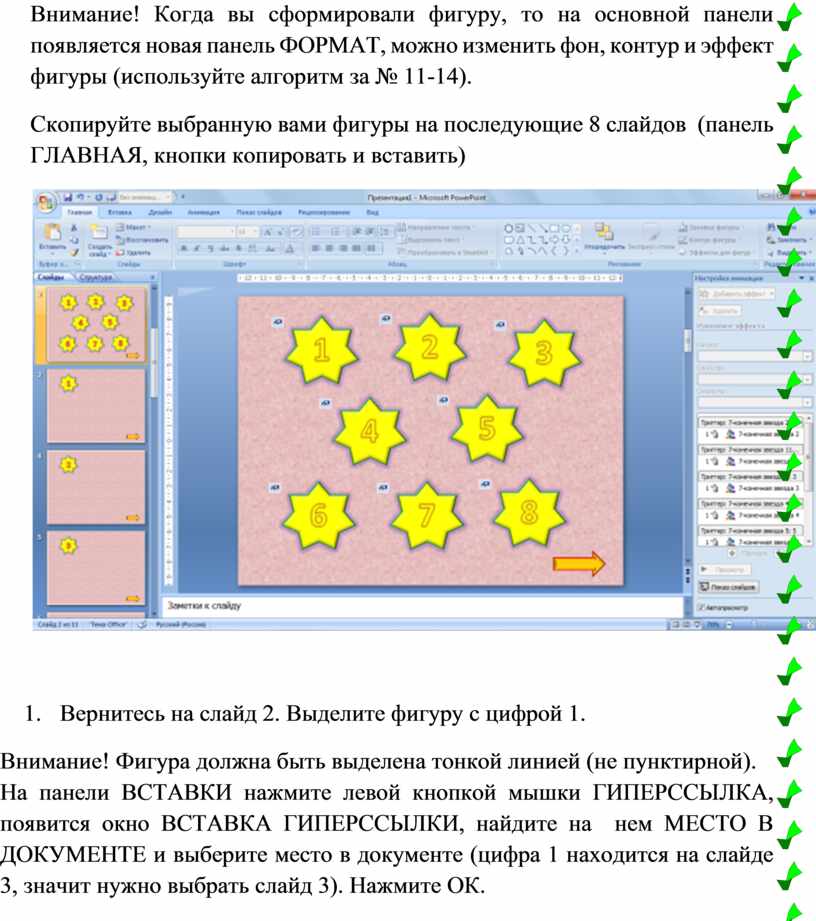Select thumbnail of slide with star 1
Screen dimensions: 816x921
coord(96,405)
